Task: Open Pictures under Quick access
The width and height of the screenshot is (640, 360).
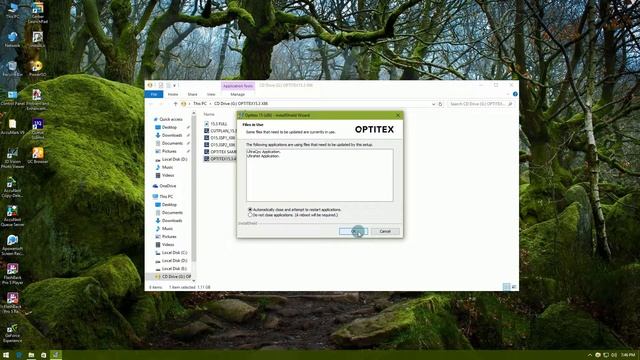Action: point(169,151)
